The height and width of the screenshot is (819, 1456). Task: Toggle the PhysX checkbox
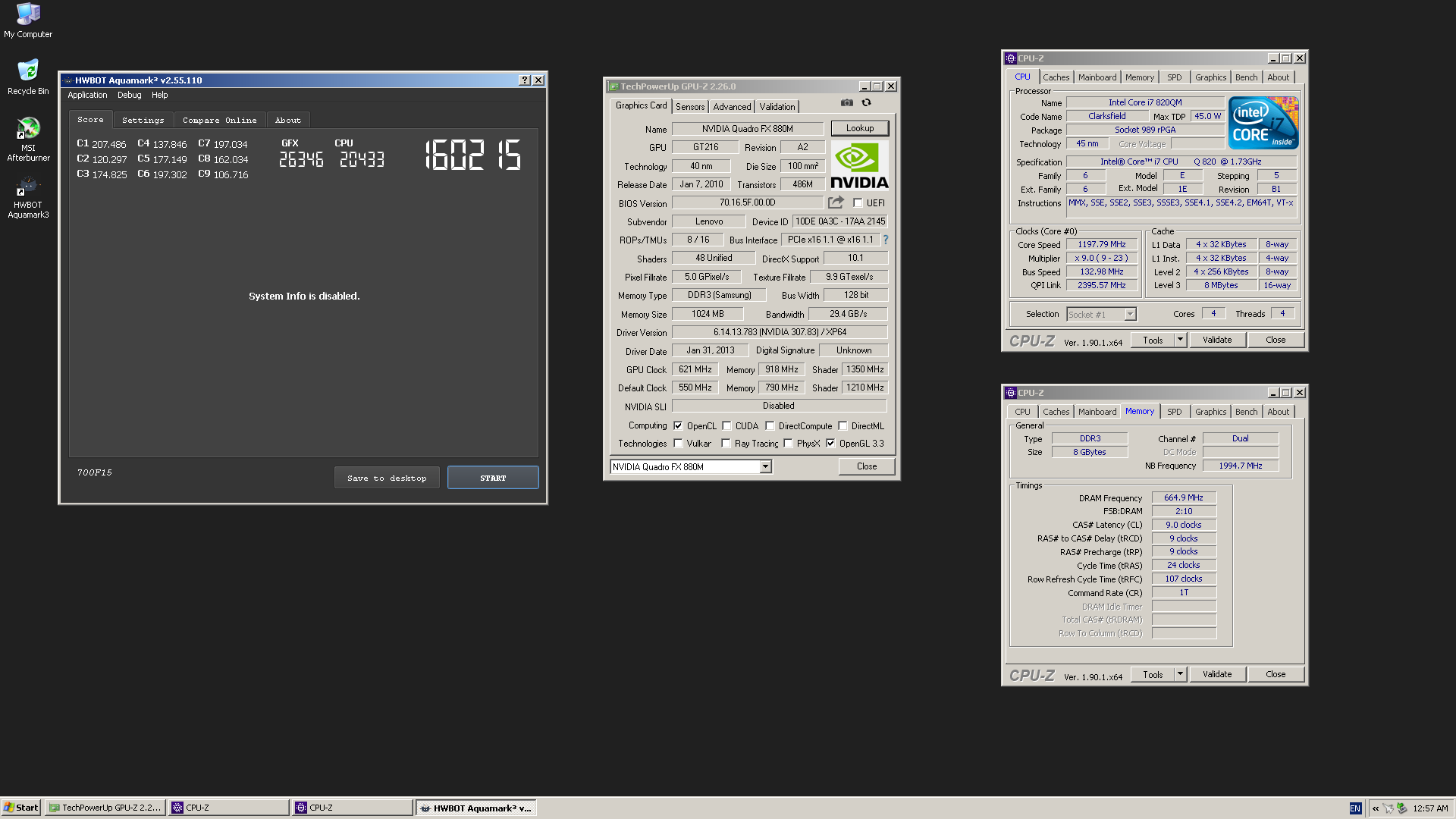click(788, 444)
